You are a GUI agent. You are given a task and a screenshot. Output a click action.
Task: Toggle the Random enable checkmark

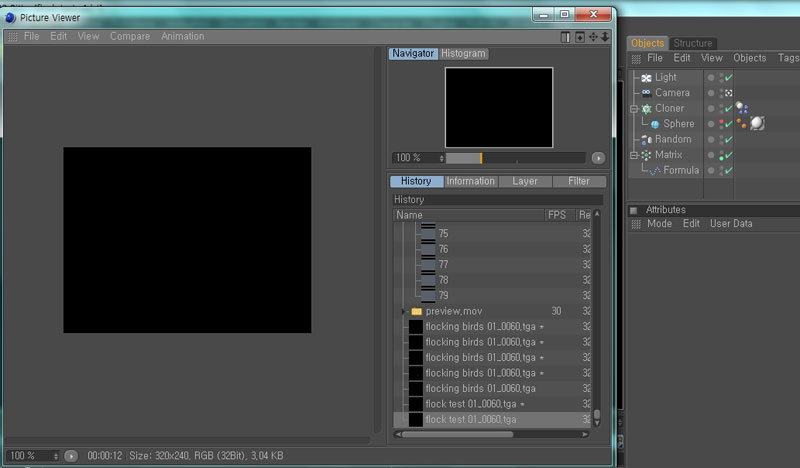click(x=729, y=139)
